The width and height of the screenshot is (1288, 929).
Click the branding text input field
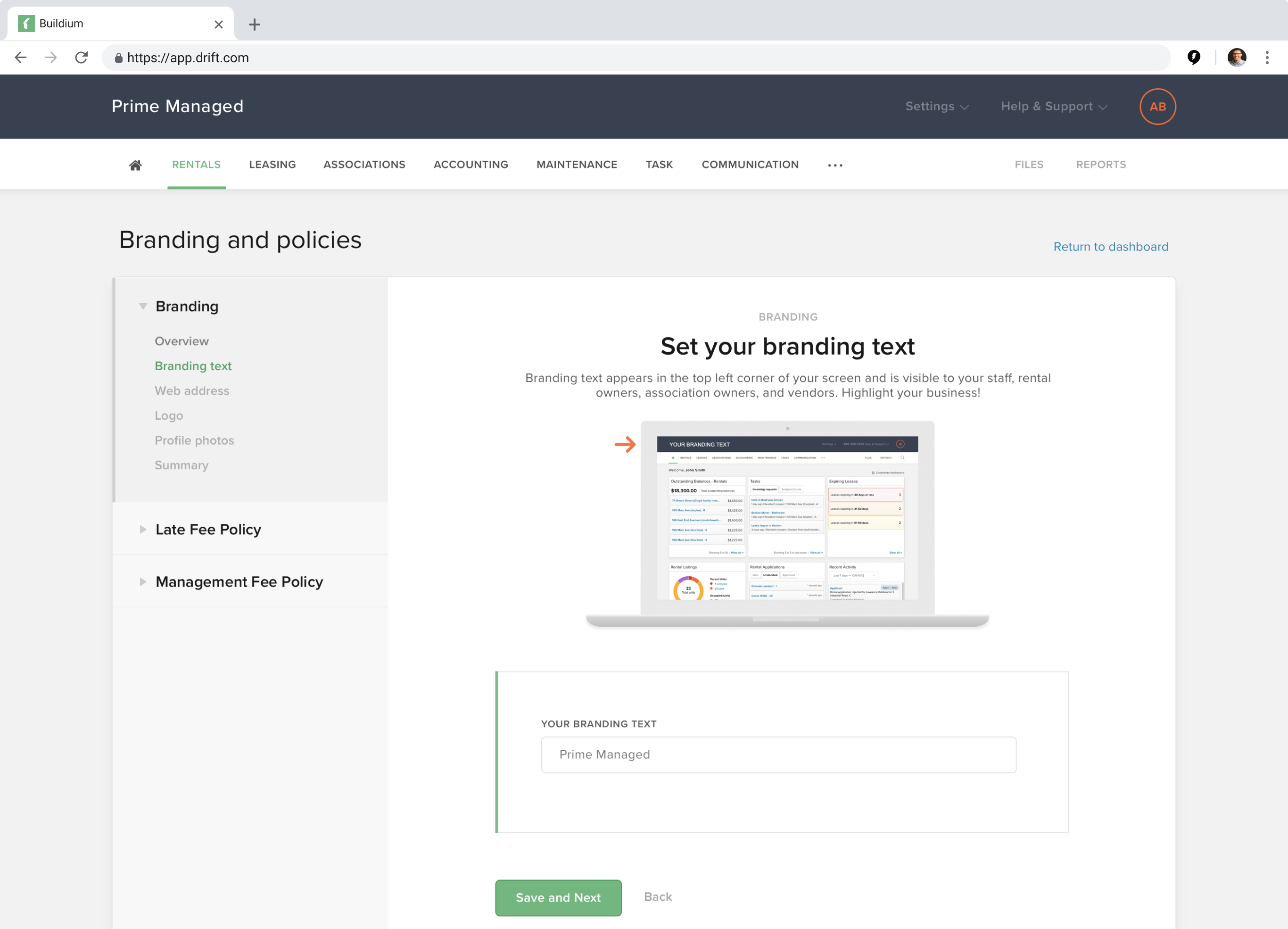coord(778,755)
